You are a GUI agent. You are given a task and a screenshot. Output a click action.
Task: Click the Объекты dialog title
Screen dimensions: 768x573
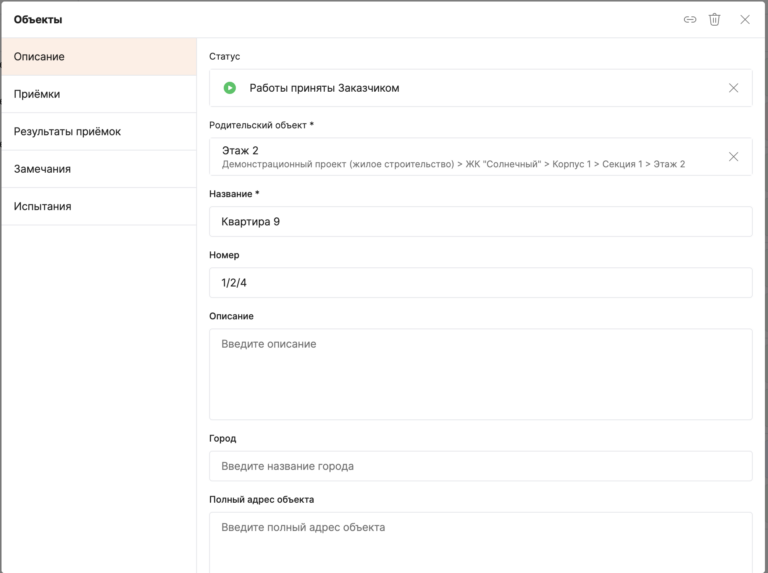[x=38, y=19]
